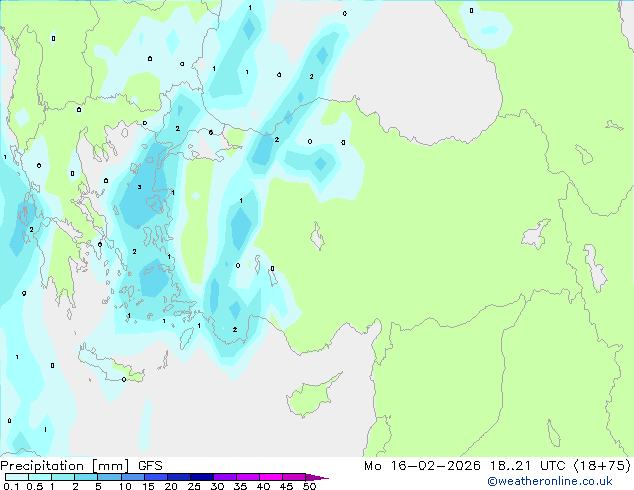Image resolution: width=634 pixels, height=490 pixels.
Task: Click the '50' legend scale label
Action: (x=309, y=486)
